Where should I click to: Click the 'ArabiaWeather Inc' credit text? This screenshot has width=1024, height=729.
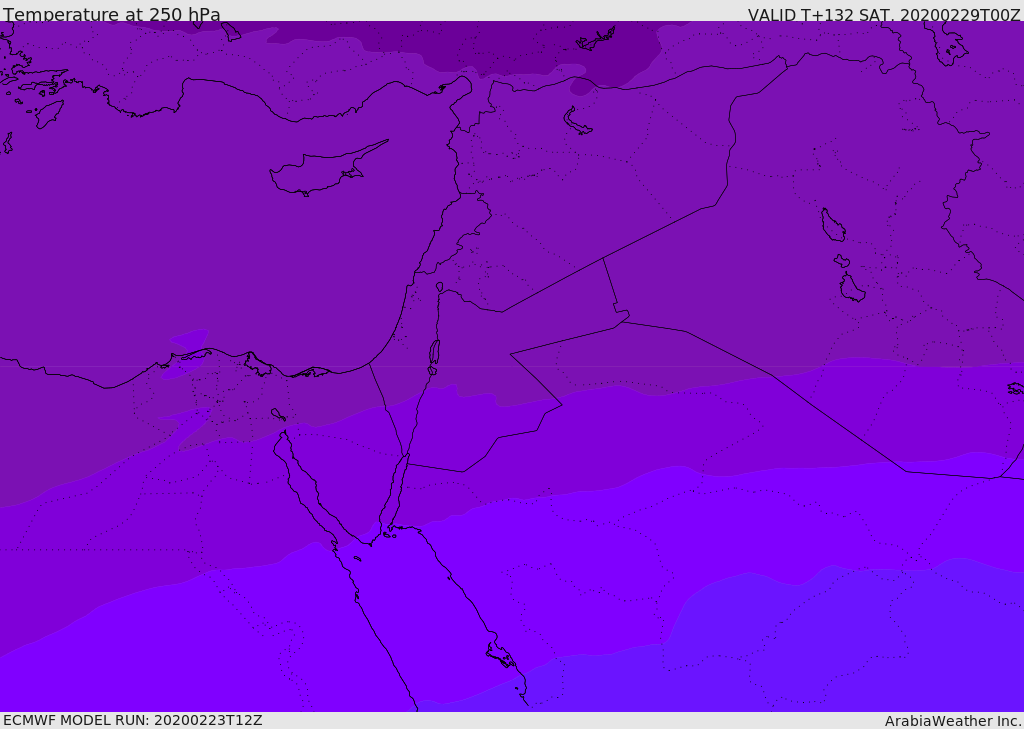point(953,721)
